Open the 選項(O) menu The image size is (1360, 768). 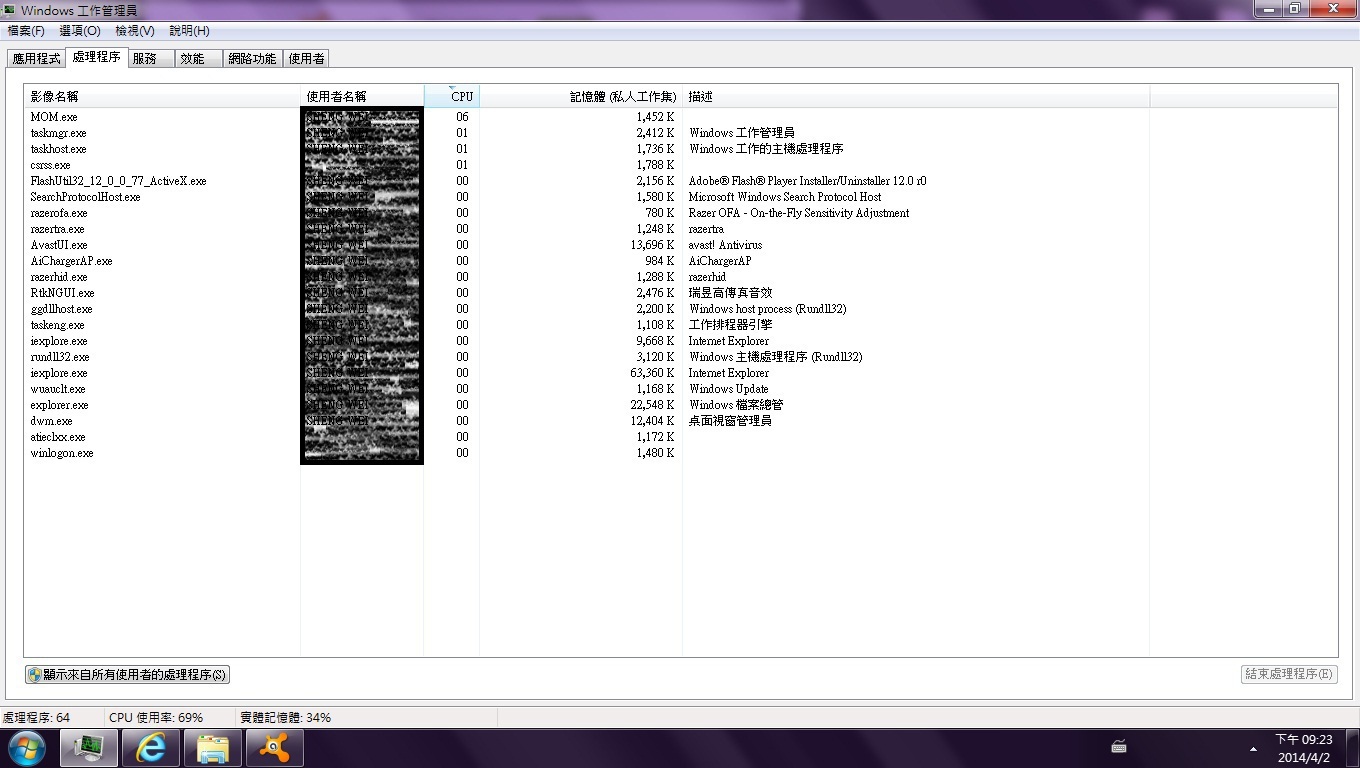[x=80, y=31]
